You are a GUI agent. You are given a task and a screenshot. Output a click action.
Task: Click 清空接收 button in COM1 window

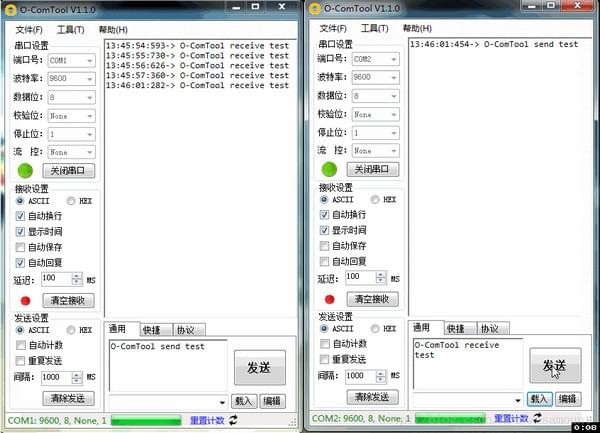[68, 300]
